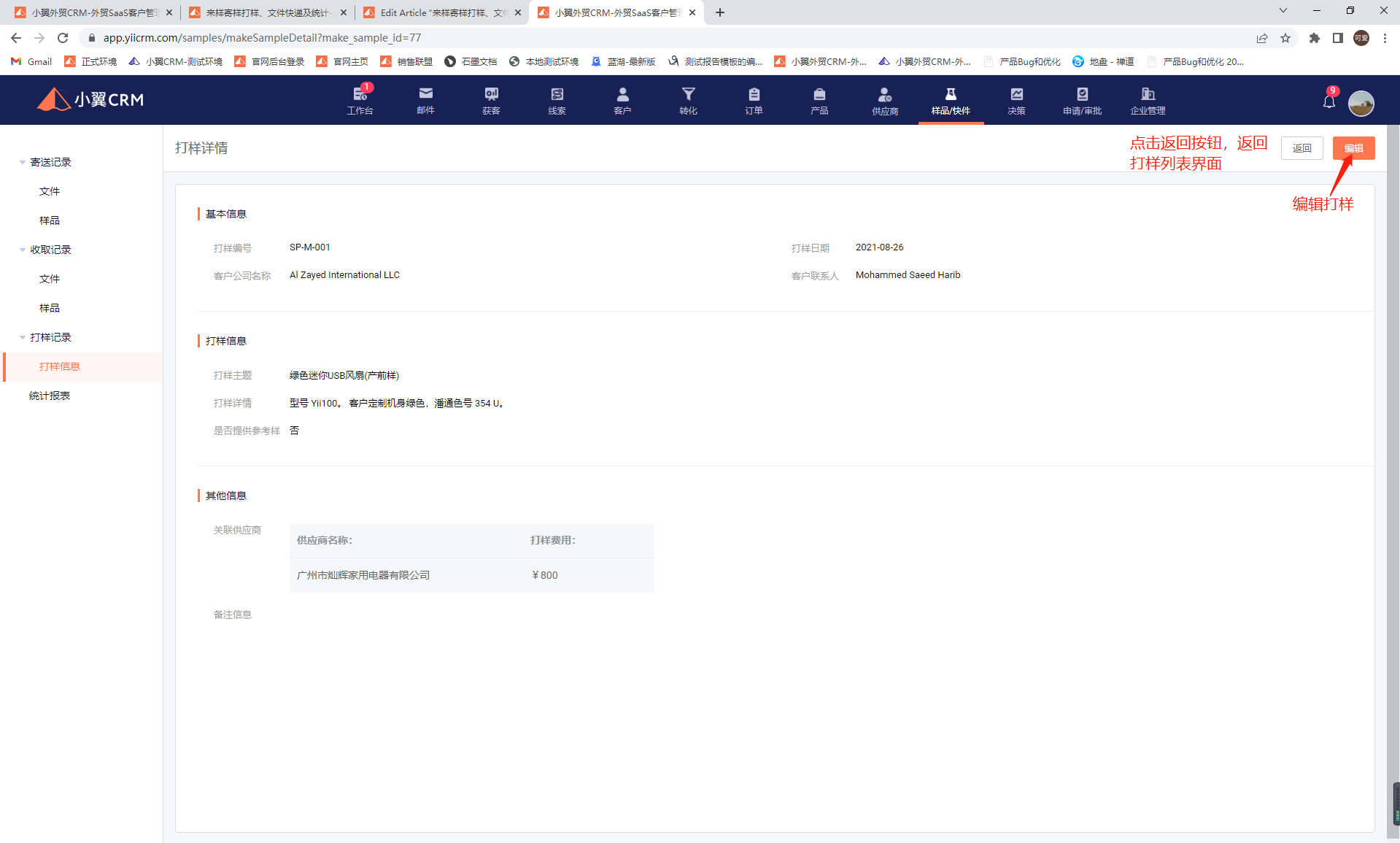The height and width of the screenshot is (843, 1400).
Task: Collapse the 打样记录 tree section
Action: (x=23, y=337)
